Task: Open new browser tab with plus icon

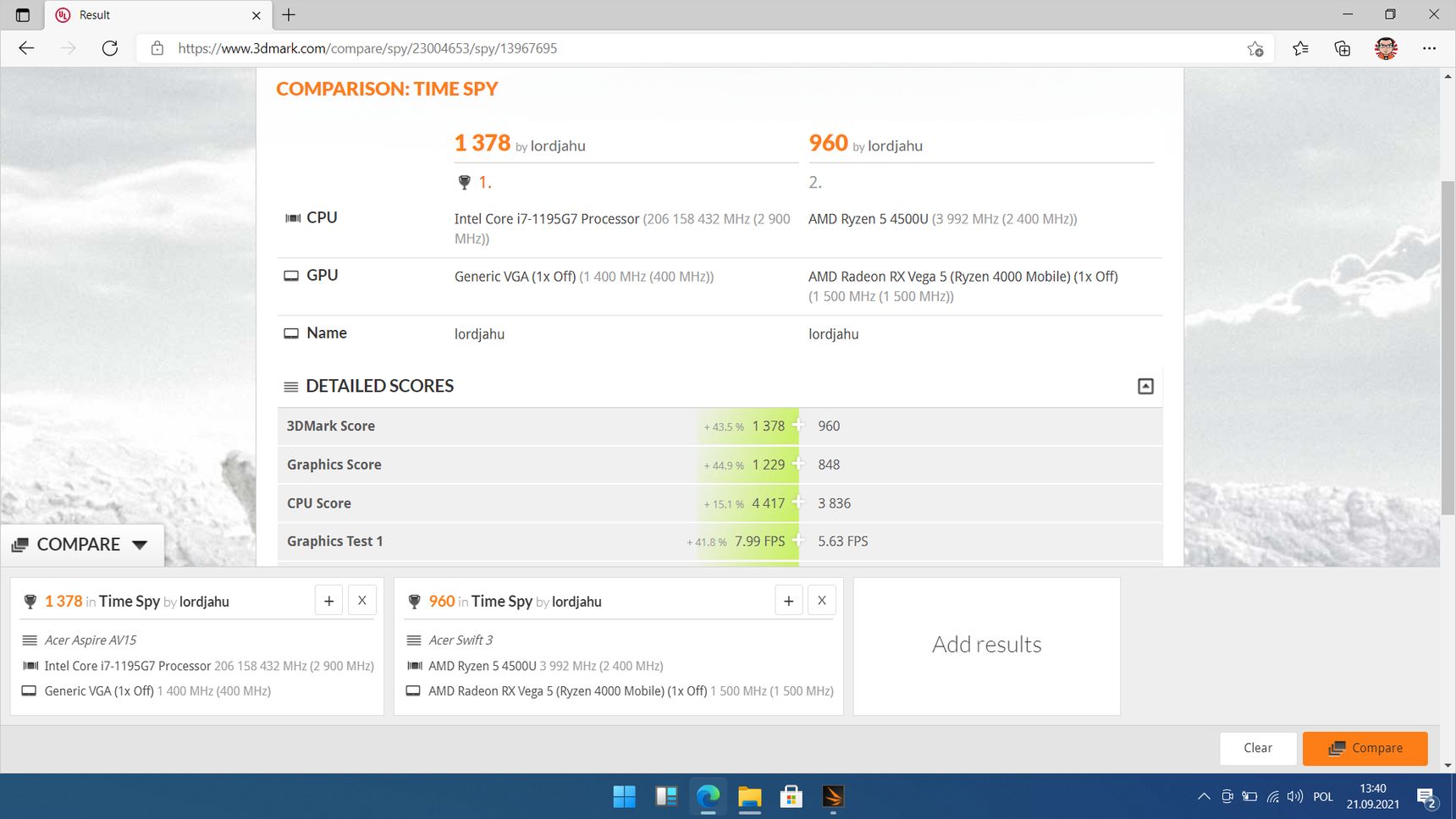Action: tap(289, 14)
